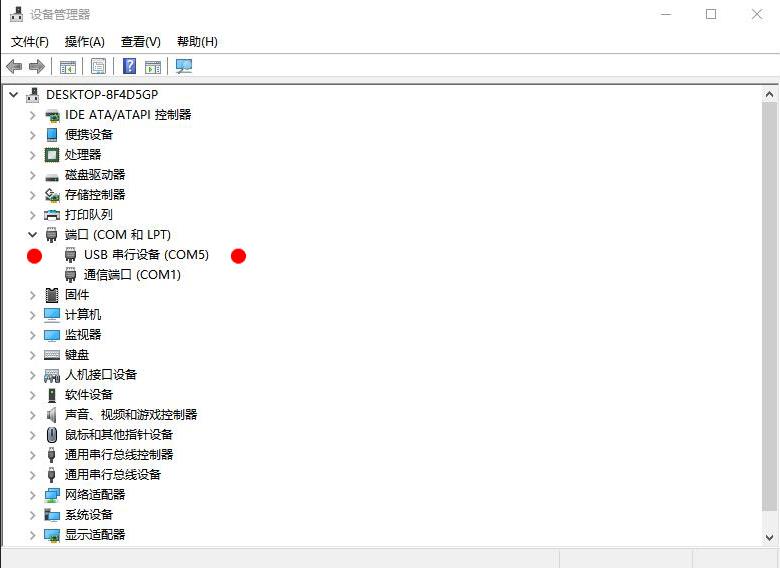Click the 处理器 chip icon
Image resolution: width=780 pixels, height=568 pixels.
52,155
